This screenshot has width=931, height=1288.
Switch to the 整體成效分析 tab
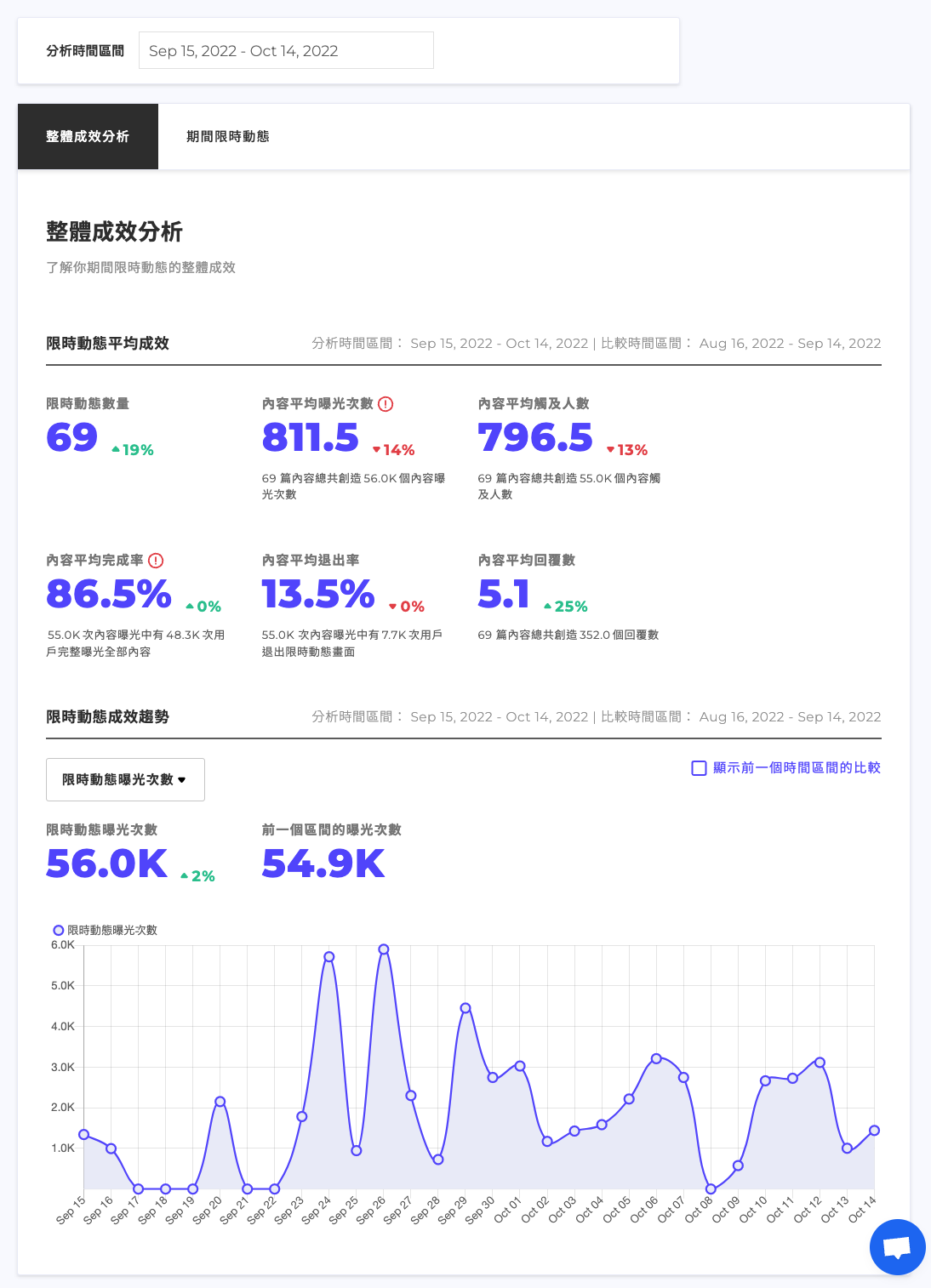[x=88, y=136]
